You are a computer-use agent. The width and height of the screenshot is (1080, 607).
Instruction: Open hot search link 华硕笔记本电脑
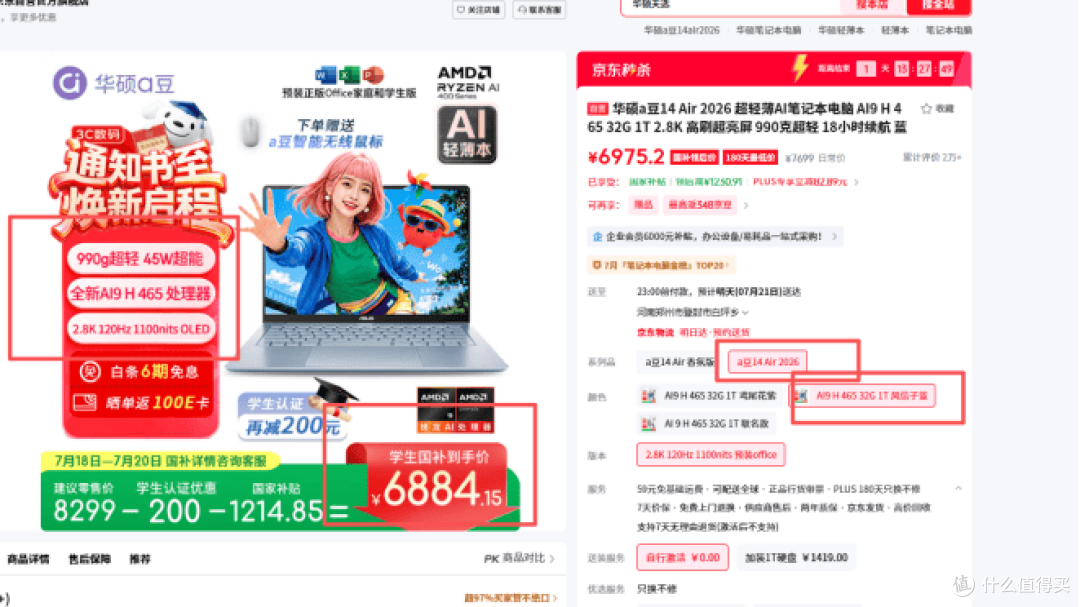tap(768, 30)
